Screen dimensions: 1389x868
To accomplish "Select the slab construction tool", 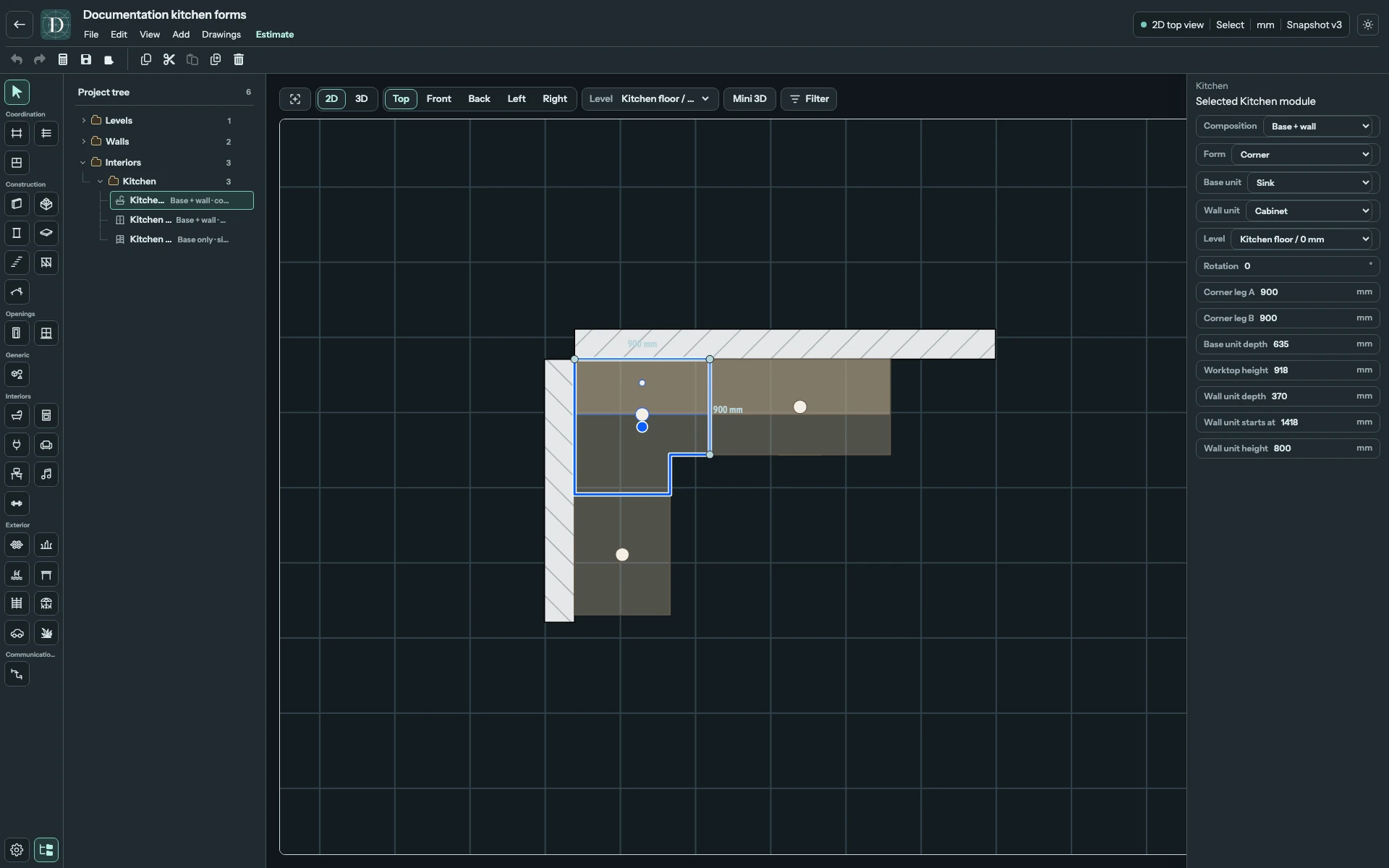I will (46, 233).
